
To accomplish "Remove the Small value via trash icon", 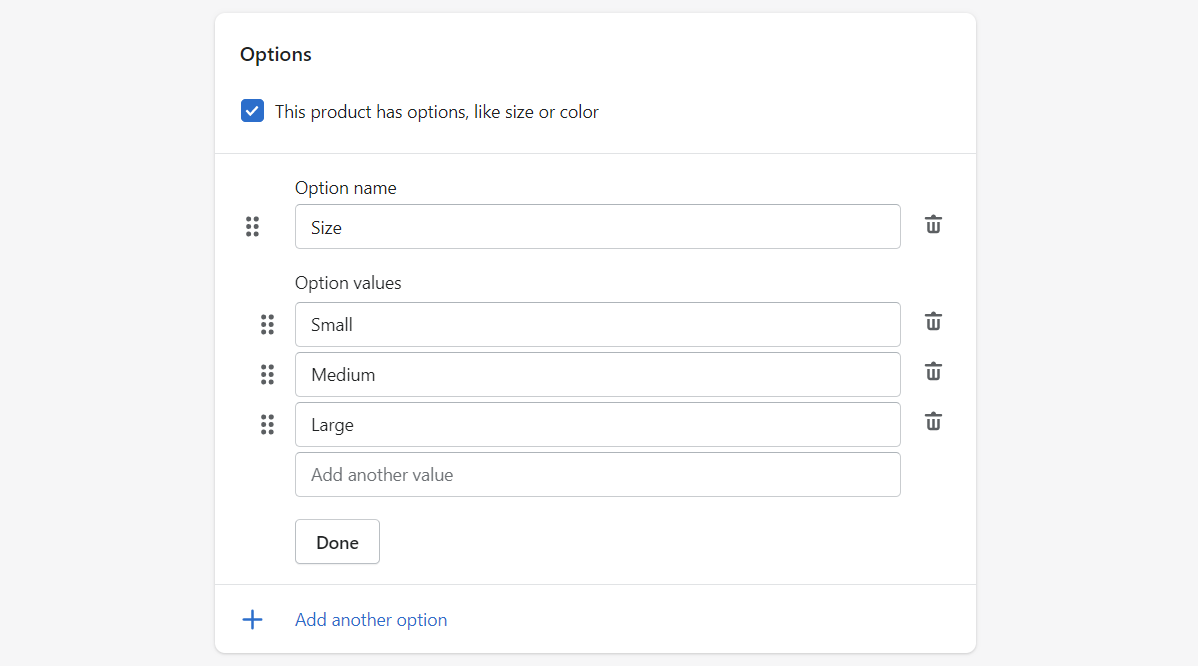I will tap(933, 321).
